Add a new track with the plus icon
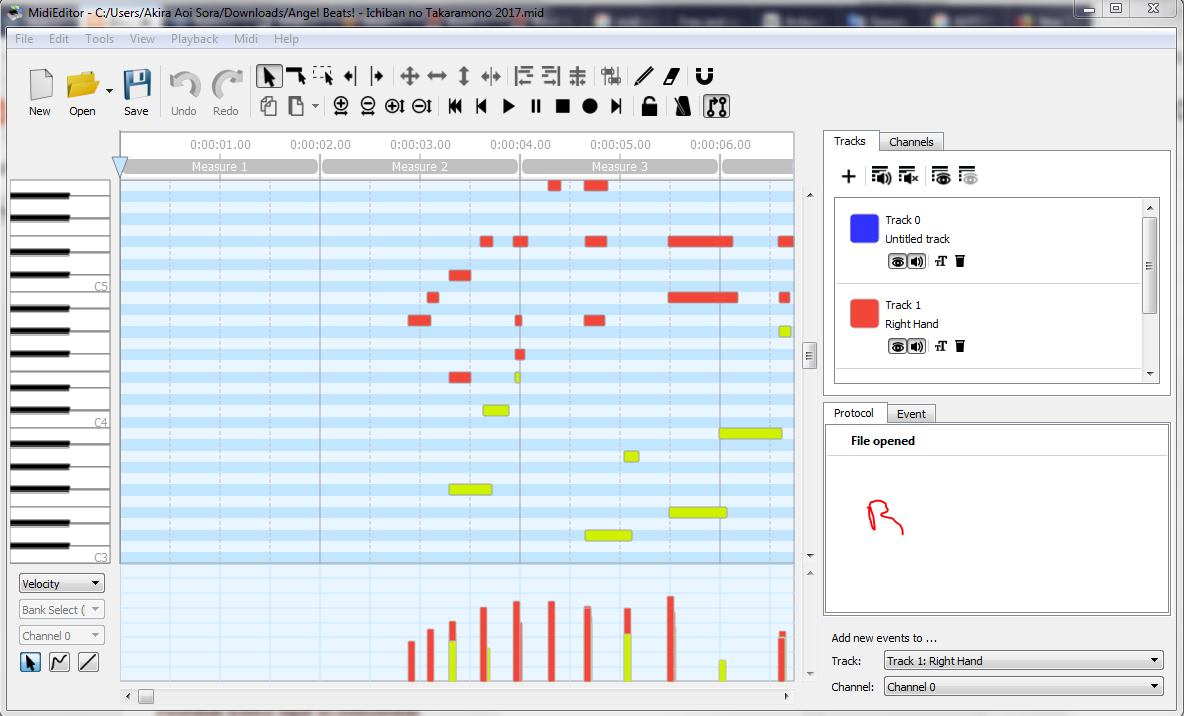This screenshot has width=1184, height=716. [849, 175]
